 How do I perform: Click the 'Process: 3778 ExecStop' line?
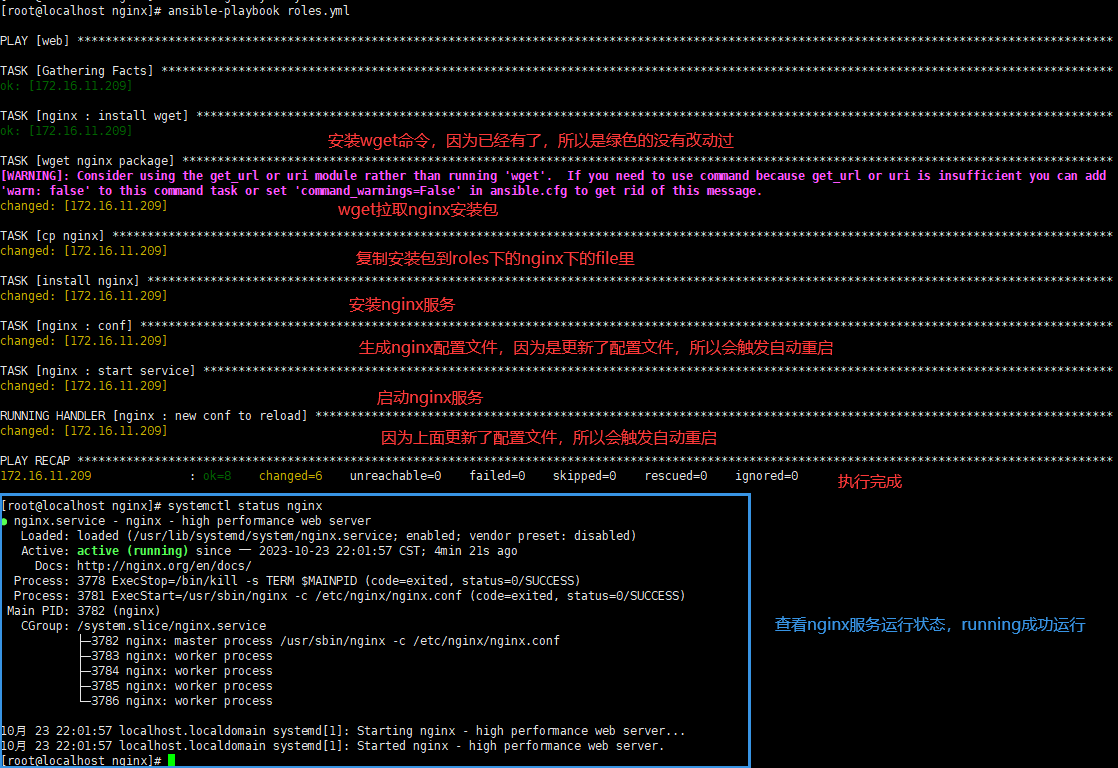297,580
